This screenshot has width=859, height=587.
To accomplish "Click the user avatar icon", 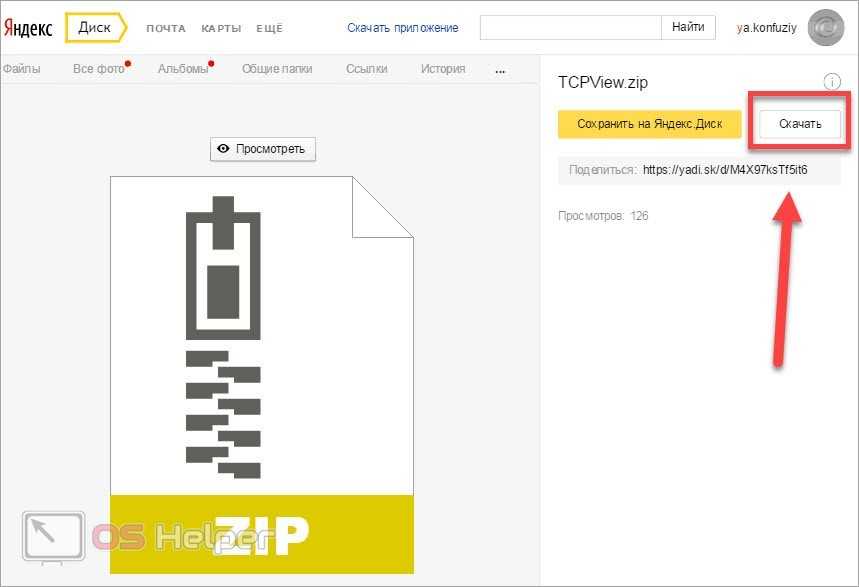I will 827,28.
